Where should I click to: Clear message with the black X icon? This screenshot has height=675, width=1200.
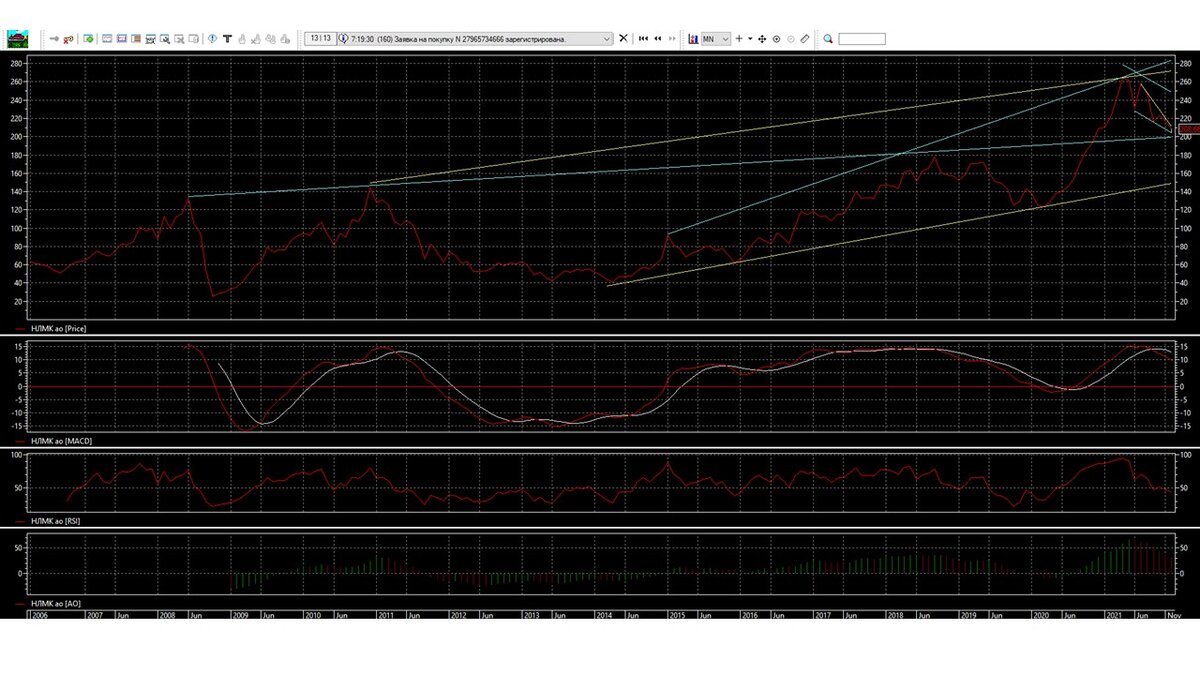[x=623, y=38]
